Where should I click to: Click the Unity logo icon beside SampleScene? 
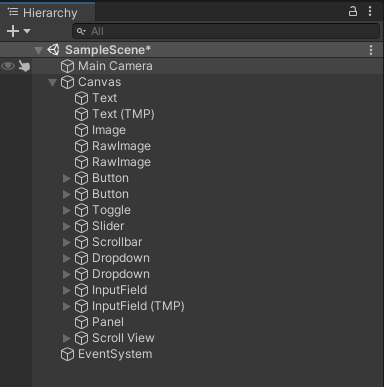click(x=53, y=50)
